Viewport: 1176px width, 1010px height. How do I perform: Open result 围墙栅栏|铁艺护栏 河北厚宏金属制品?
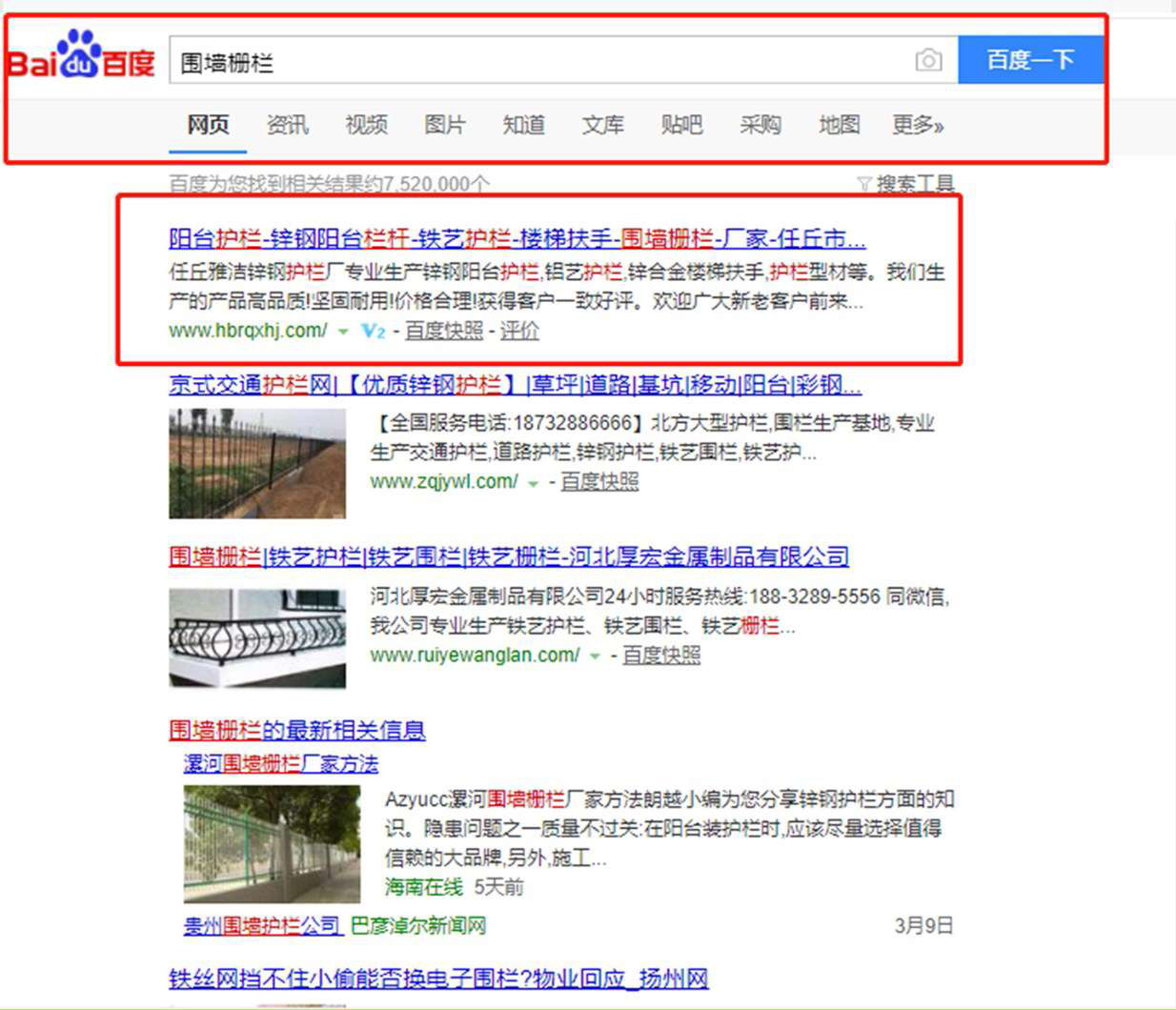[509, 556]
